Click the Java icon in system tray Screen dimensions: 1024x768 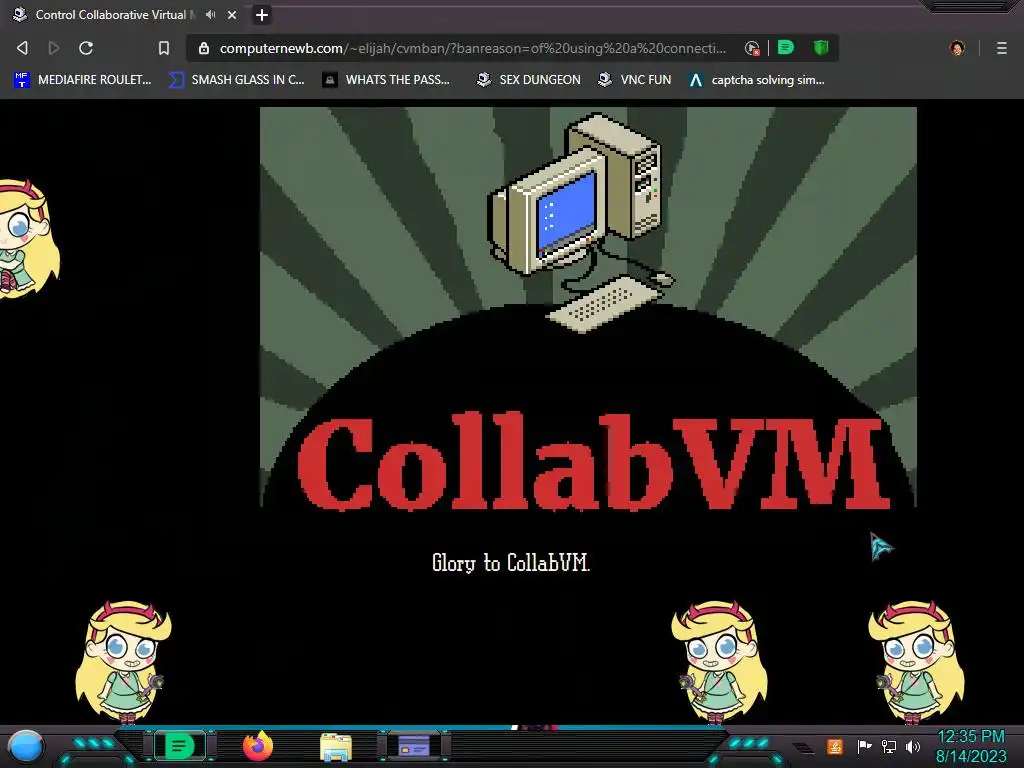(x=835, y=746)
